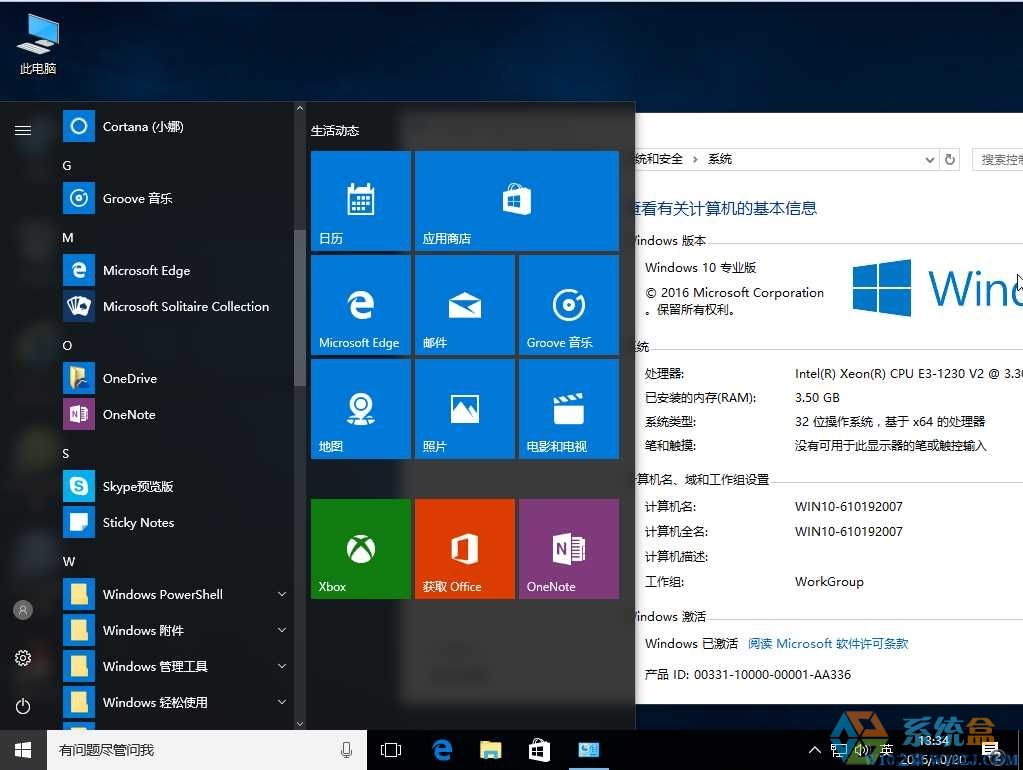Image resolution: width=1023 pixels, height=770 pixels.
Task: Open the Mail (邮件) tile
Action: coord(464,304)
